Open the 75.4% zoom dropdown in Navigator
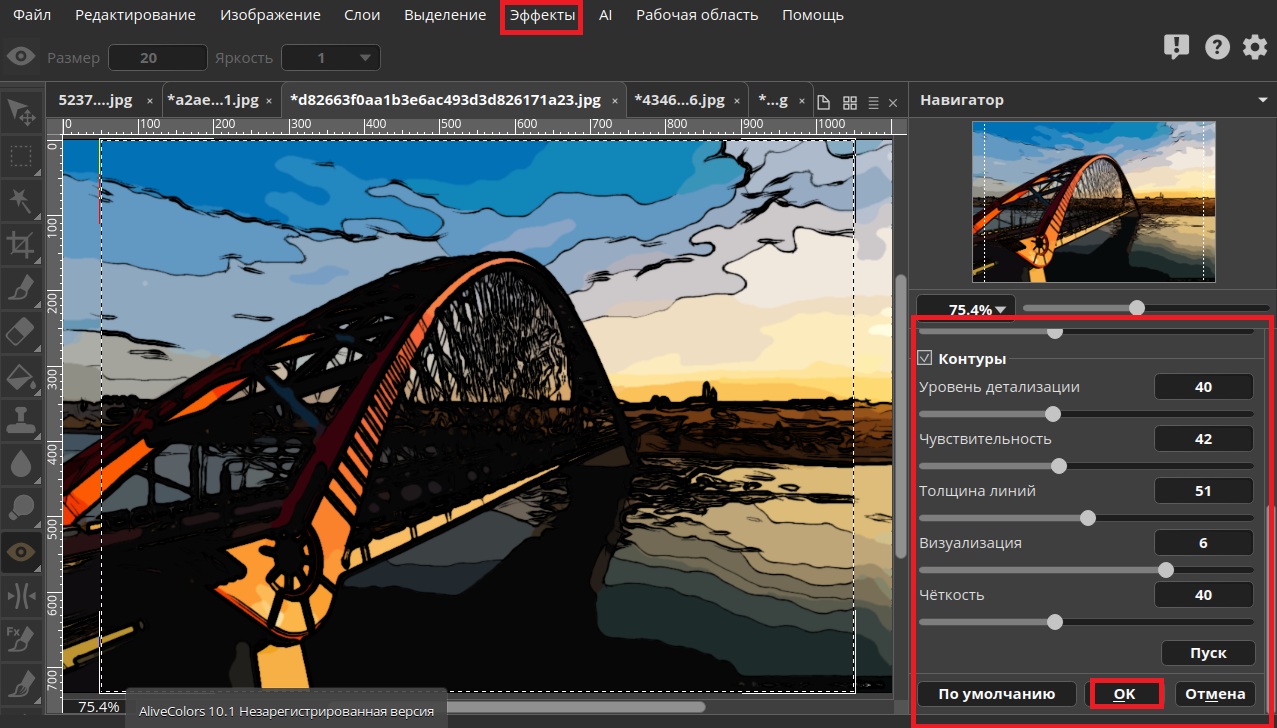 966,309
